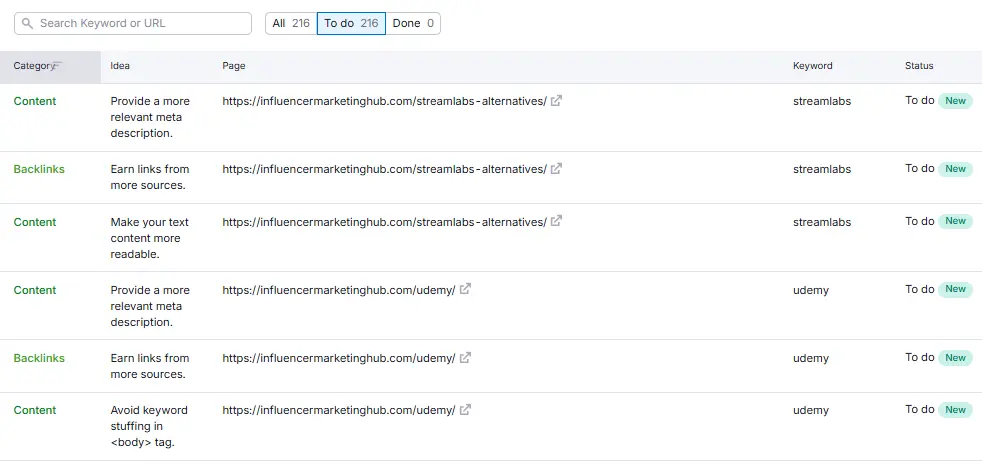Focus the Search Keyword or URL field
This screenshot has width=982, height=465.
pyautogui.click(x=140, y=23)
